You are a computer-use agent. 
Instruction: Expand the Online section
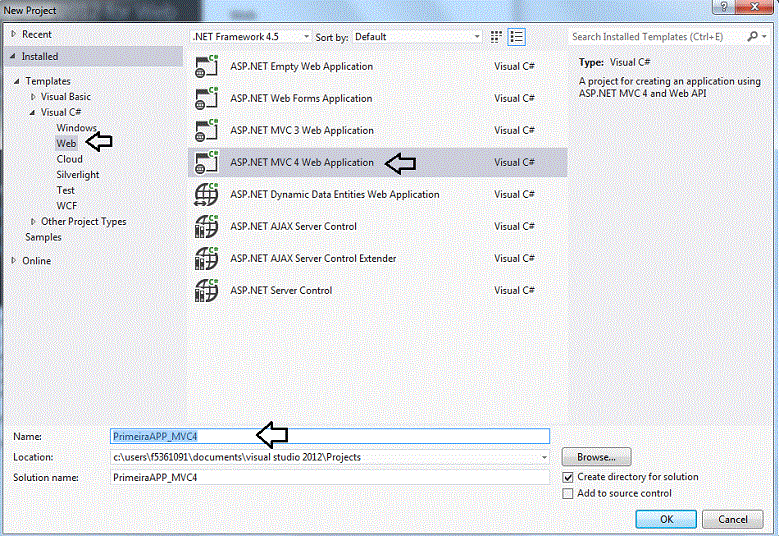[x=13, y=260]
